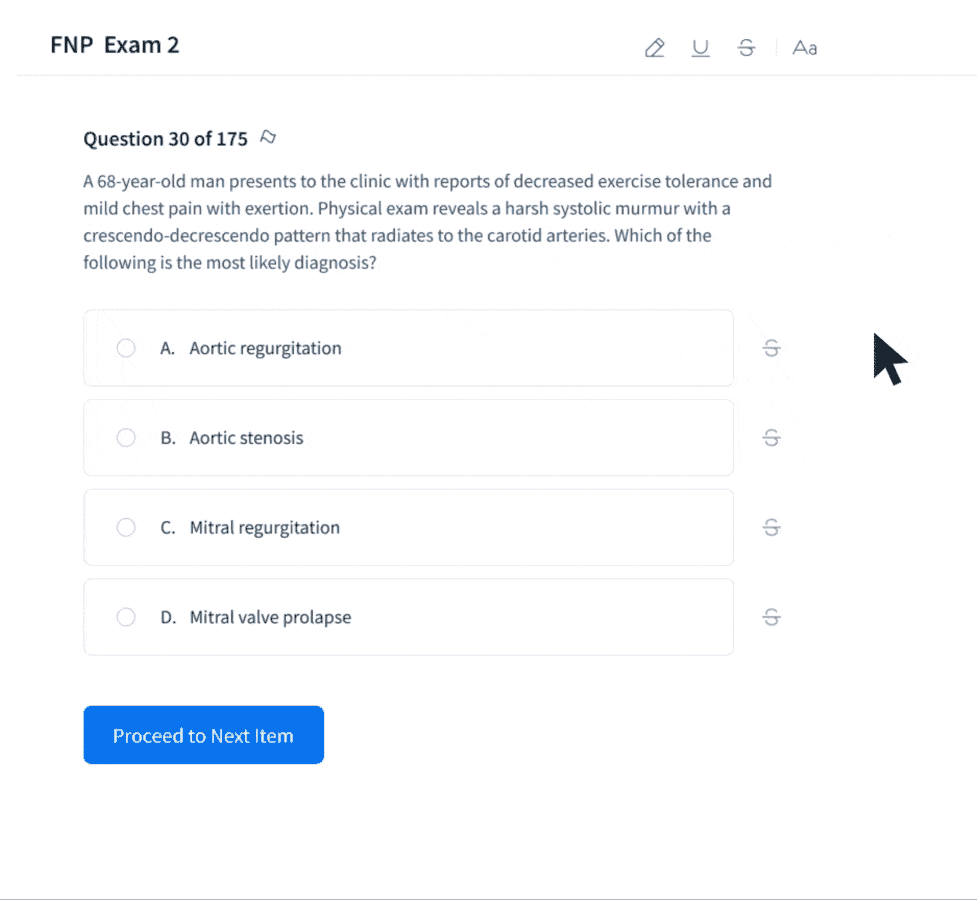Click the Aortic stenosis answer text

coord(246,438)
